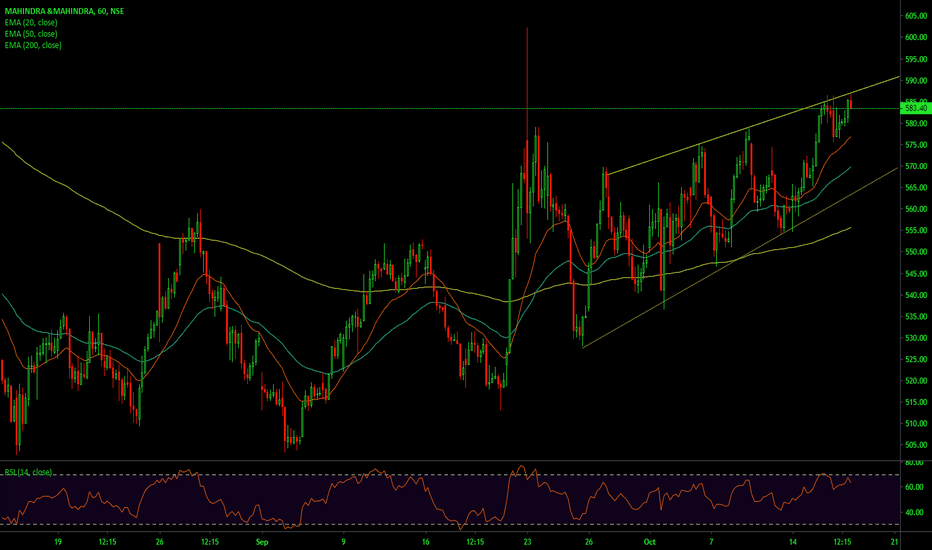Image resolution: width=932 pixels, height=550 pixels.
Task: Click the 575.00 price axis label
Action: coord(916,145)
